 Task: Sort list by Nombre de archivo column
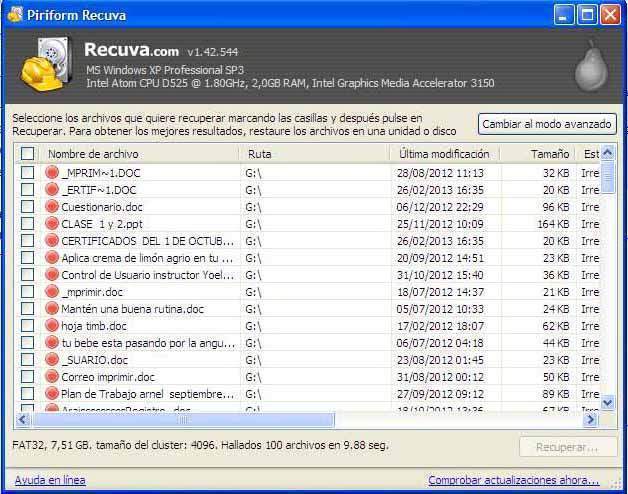click(140, 154)
